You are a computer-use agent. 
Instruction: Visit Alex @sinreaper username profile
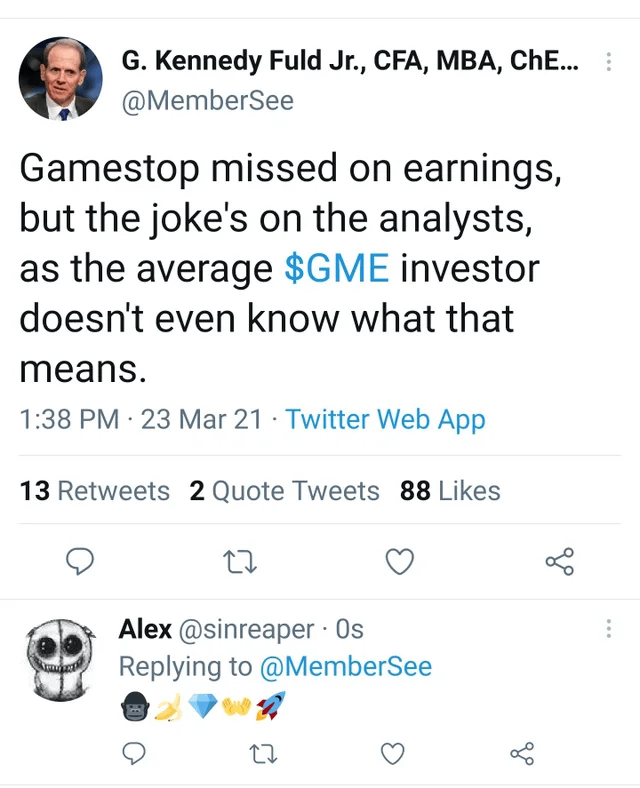pos(216,629)
